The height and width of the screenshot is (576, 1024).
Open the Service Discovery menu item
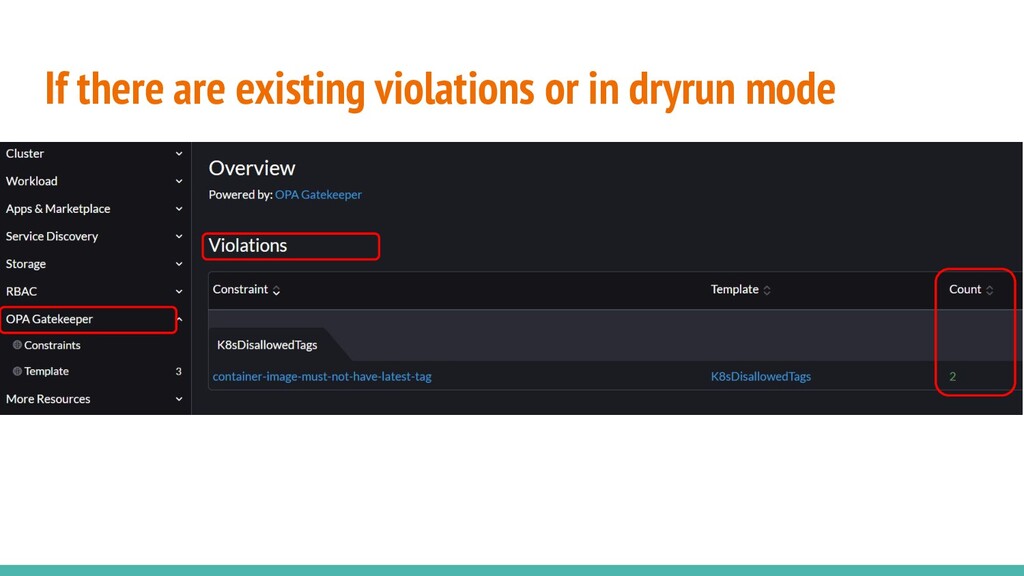point(52,236)
